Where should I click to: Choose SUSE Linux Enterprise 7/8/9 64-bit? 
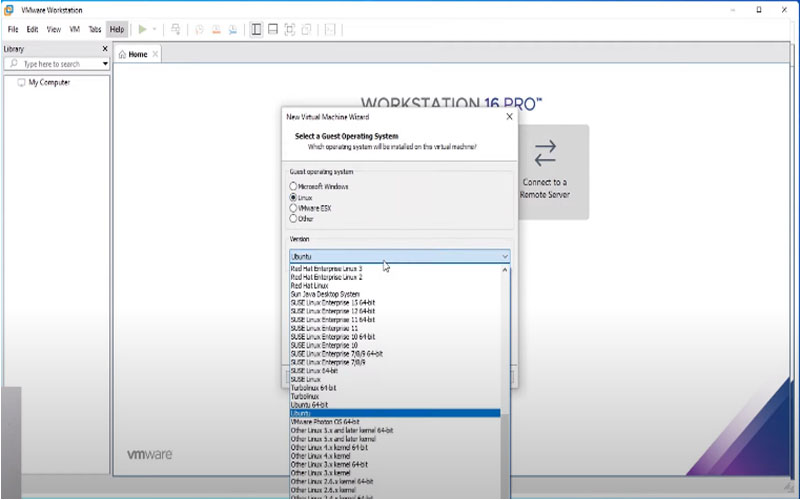coord(395,354)
